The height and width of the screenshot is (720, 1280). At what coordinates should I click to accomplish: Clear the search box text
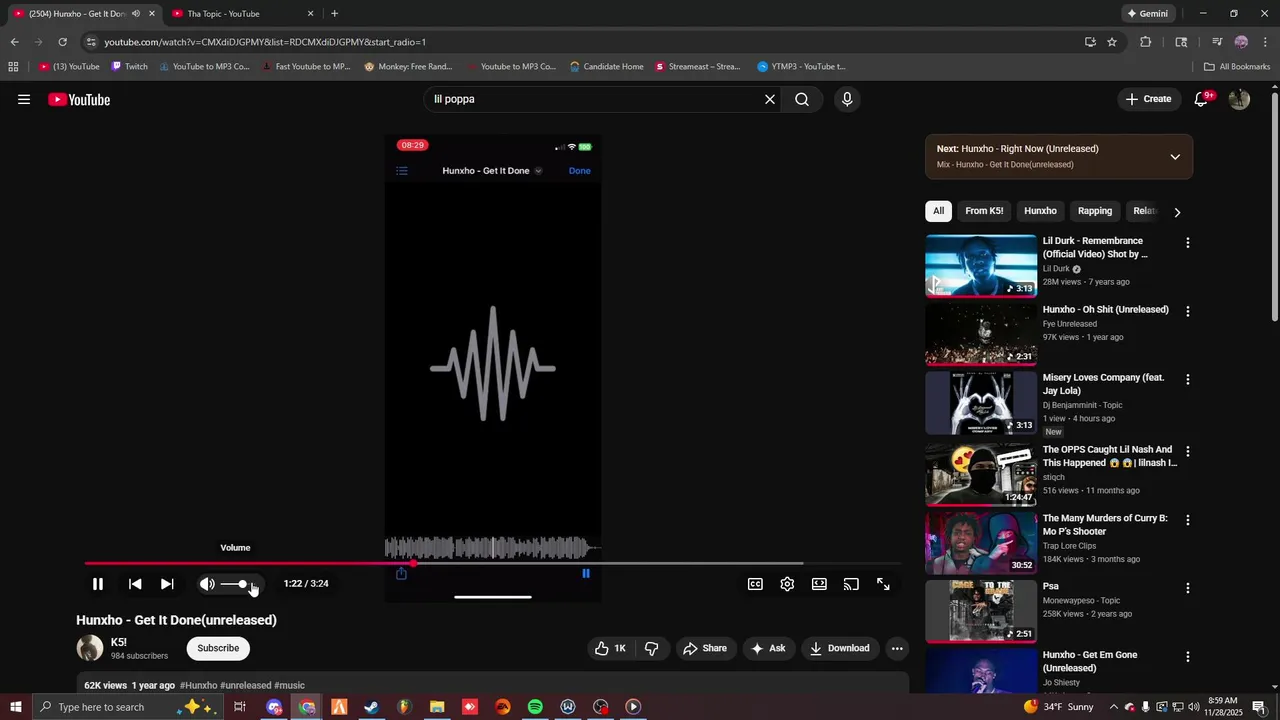coord(770,99)
